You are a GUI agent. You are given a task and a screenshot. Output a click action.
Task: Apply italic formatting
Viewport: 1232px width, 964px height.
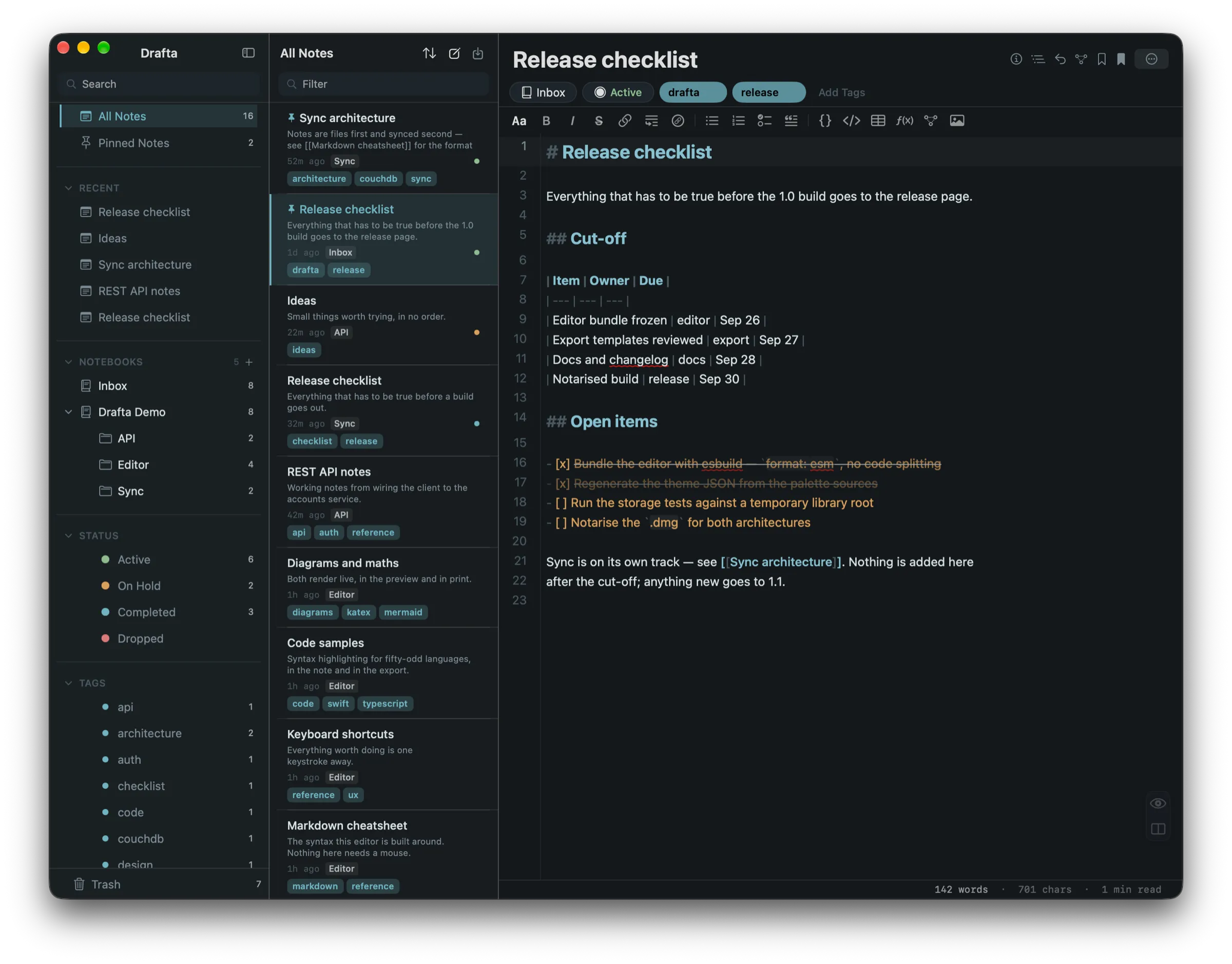572,121
